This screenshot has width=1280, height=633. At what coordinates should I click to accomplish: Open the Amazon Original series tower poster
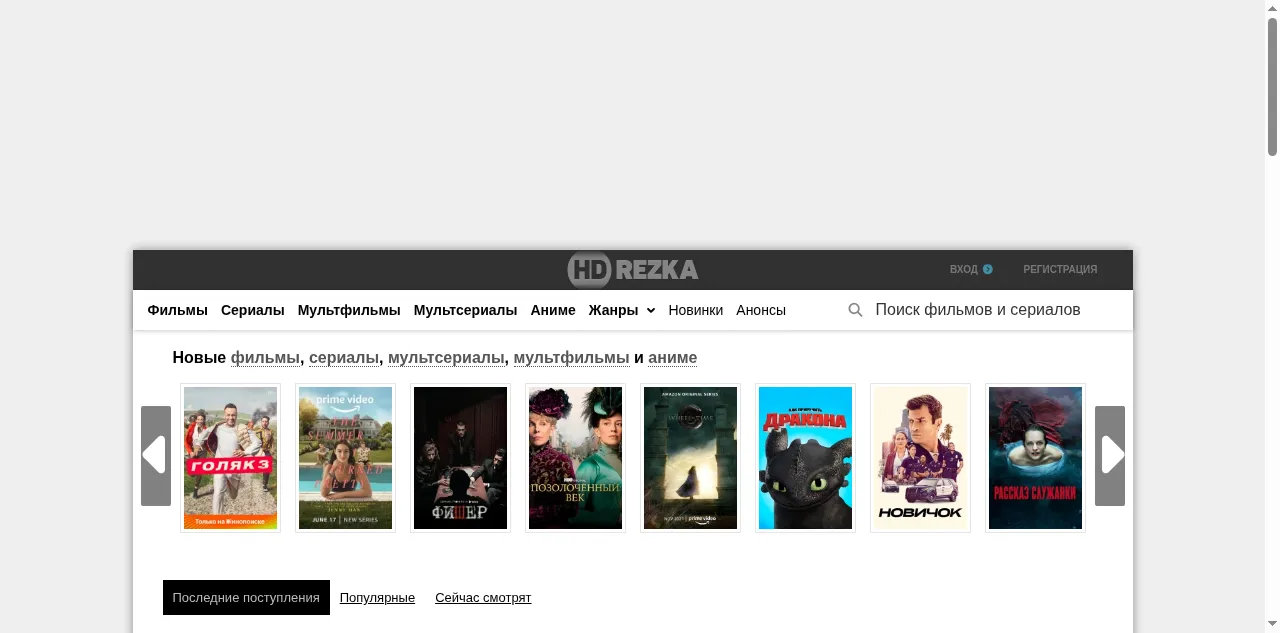691,458
